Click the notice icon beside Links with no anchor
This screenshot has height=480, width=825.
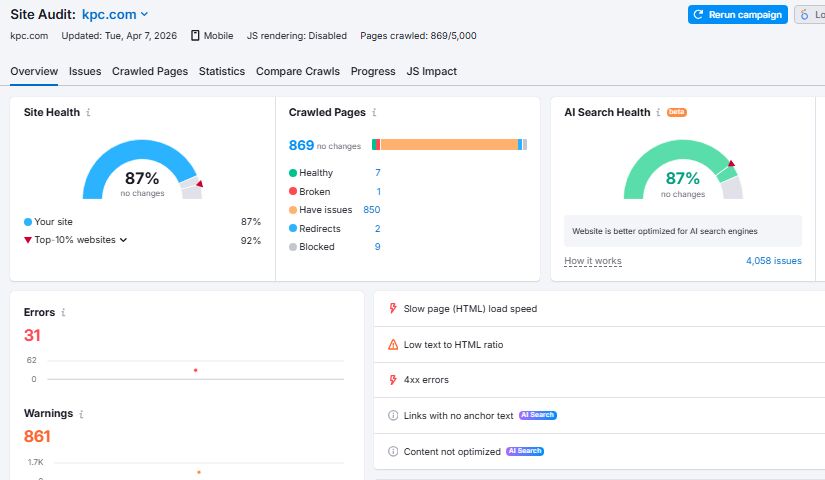[393, 415]
